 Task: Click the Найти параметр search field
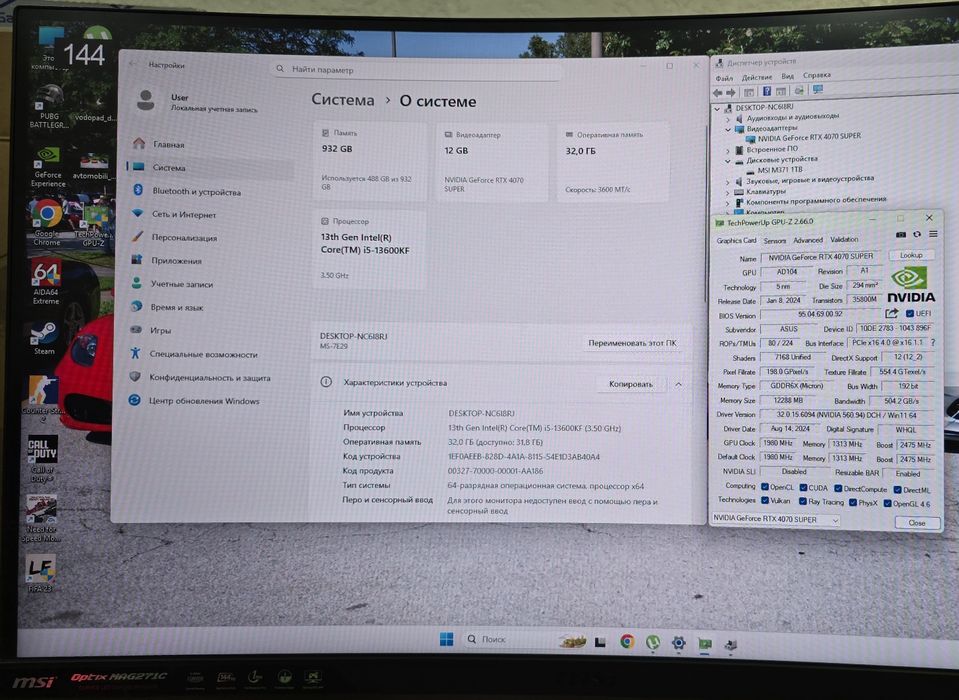pyautogui.click(x=416, y=70)
